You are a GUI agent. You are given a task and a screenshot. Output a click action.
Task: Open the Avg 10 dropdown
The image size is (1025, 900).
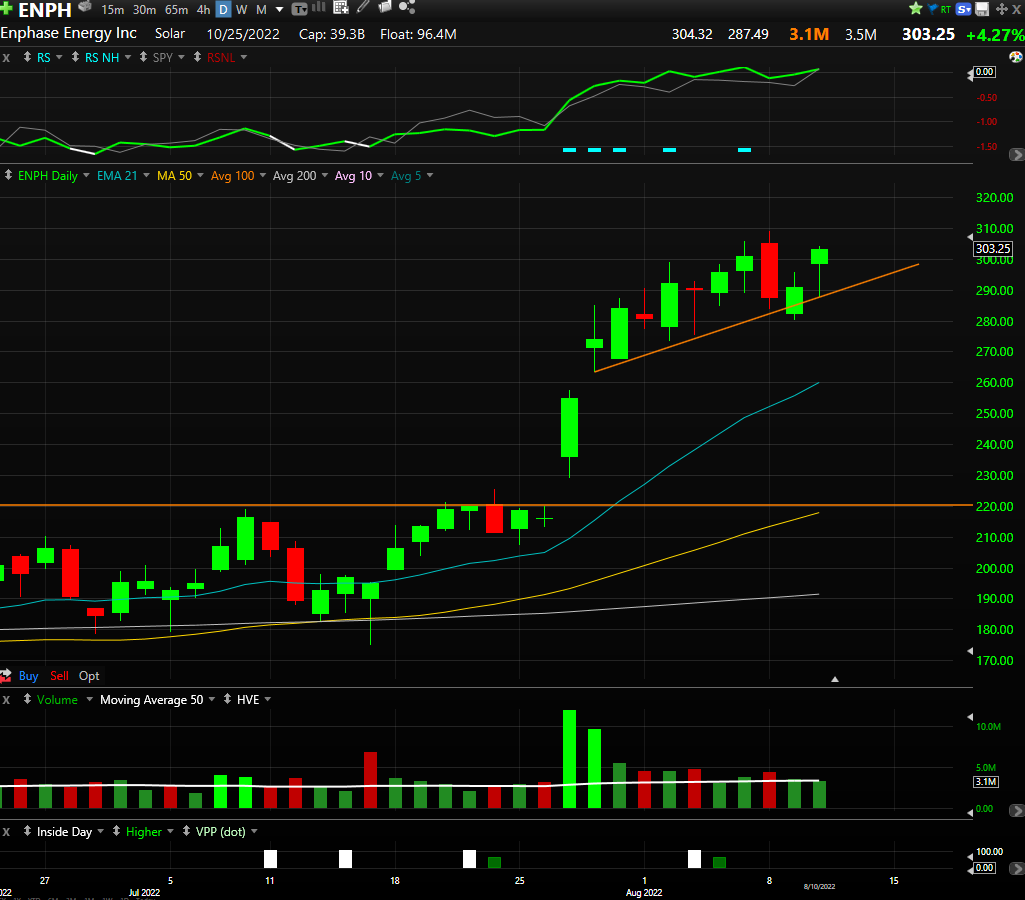[x=380, y=175]
